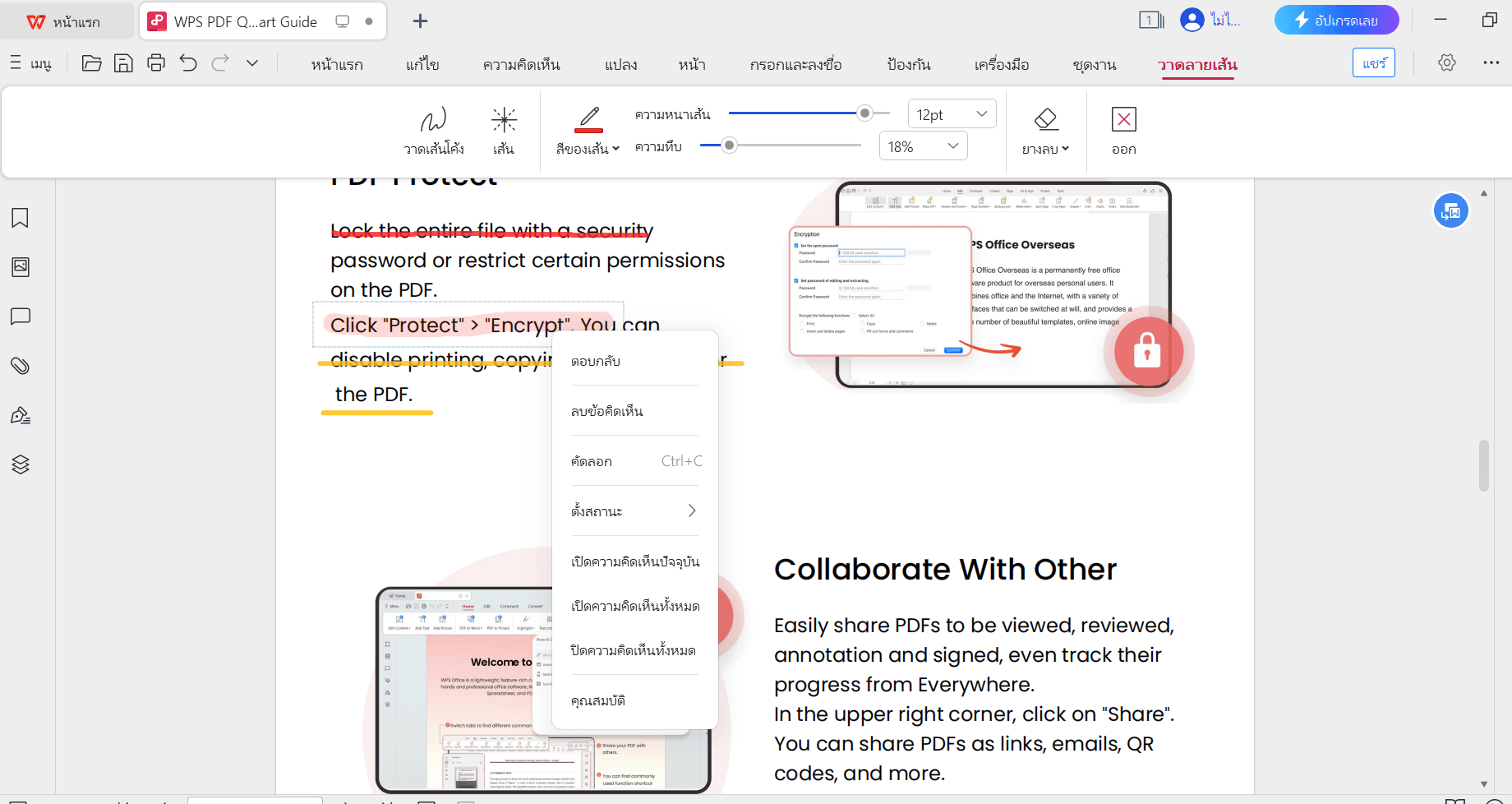Click the อัปเกรดเลย upgrade button
Viewport: 1512px width, 804px height.
pos(1336,21)
